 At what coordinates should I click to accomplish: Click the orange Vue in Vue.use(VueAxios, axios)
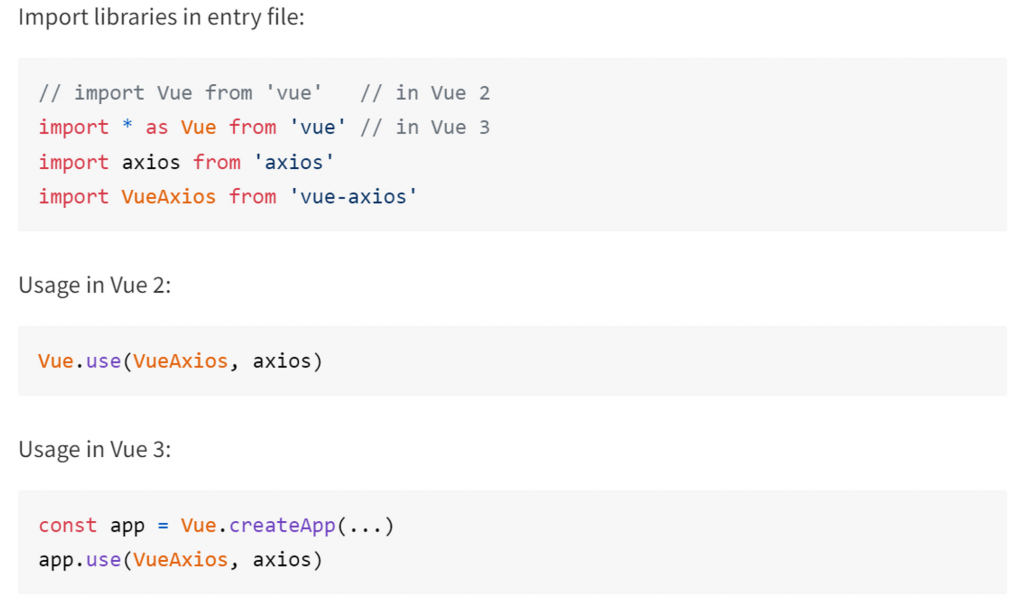point(56,360)
